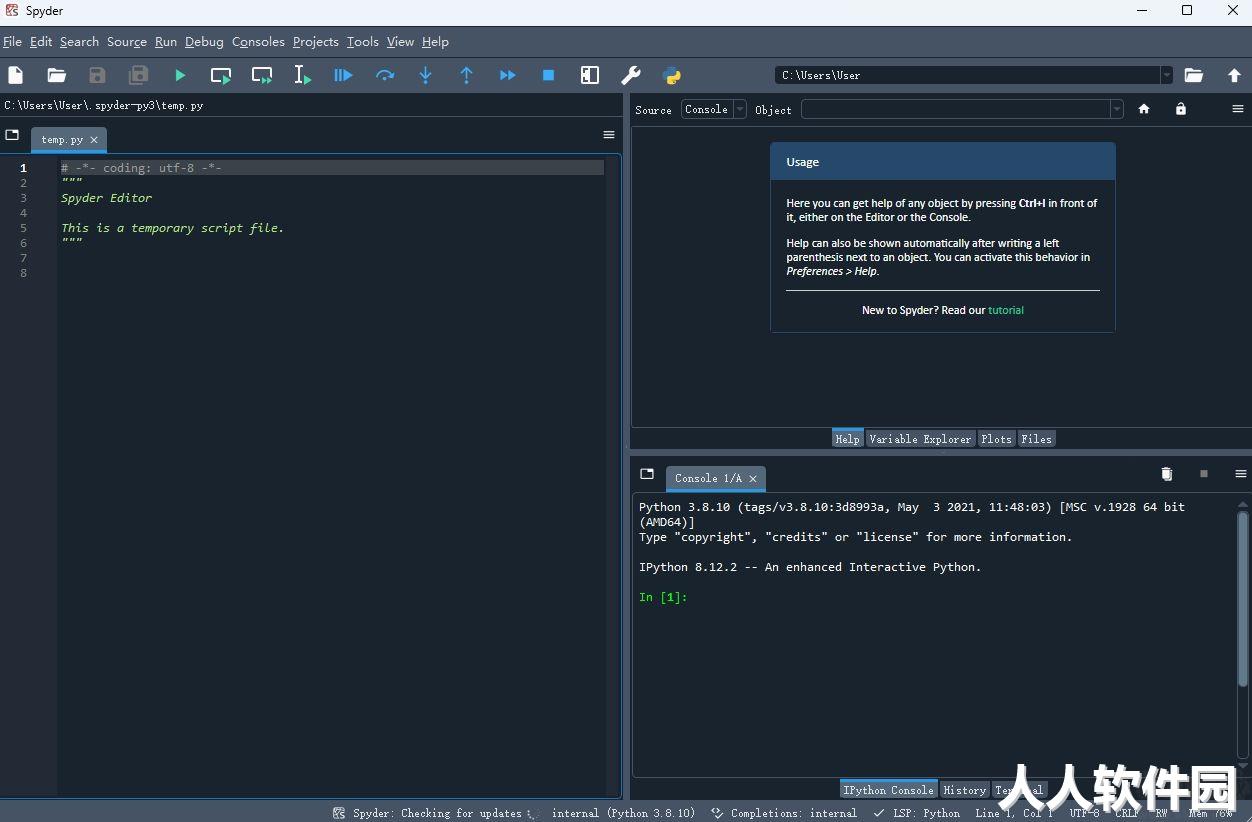
Task: Browse console tabs with the tab list icon
Action: tap(647, 474)
